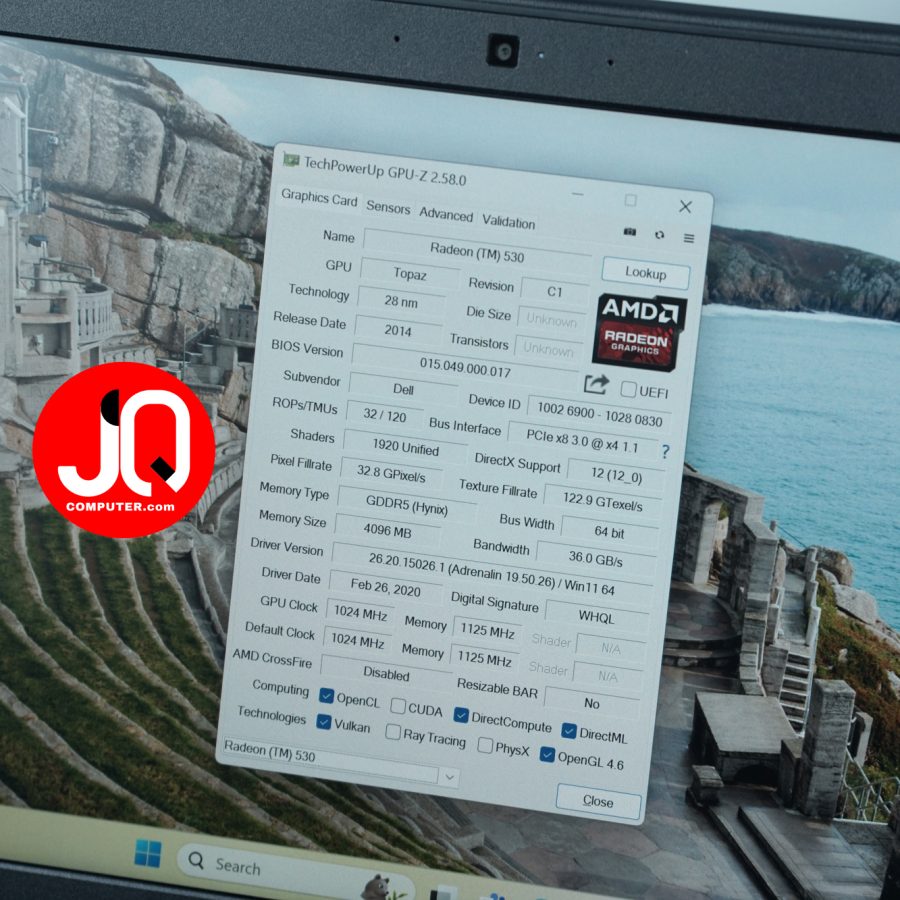
Task: Click the Technology value 28 nm
Action: 401,301
